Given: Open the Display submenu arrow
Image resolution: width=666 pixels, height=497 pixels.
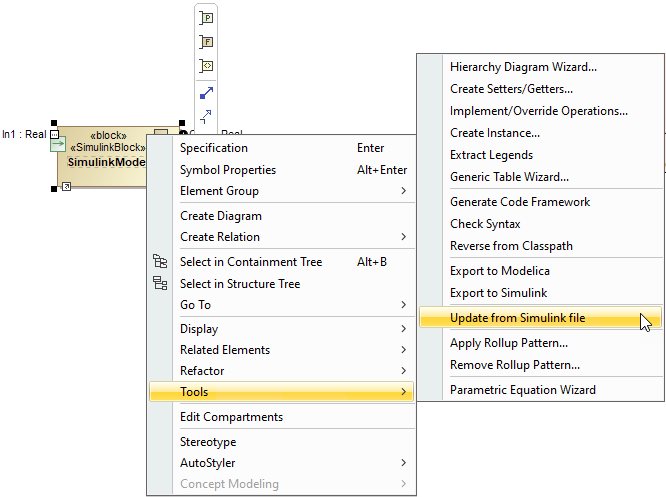Looking at the screenshot, I should [x=404, y=329].
